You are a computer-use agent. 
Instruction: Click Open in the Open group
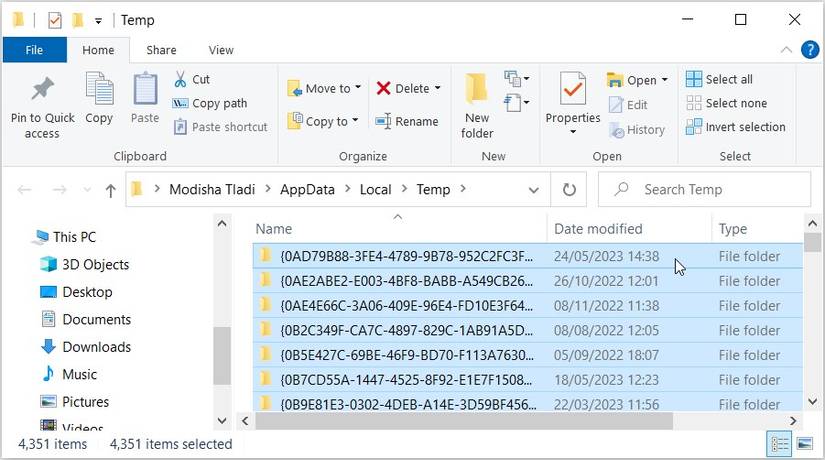click(x=631, y=80)
